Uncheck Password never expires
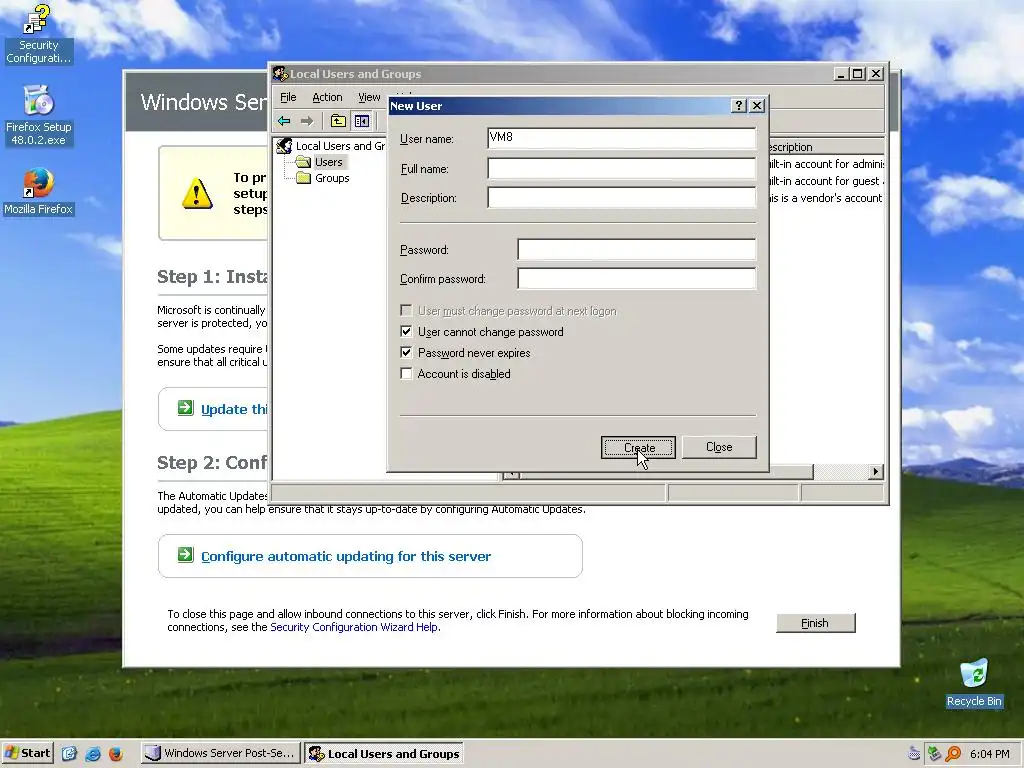The height and width of the screenshot is (768, 1024). point(406,352)
